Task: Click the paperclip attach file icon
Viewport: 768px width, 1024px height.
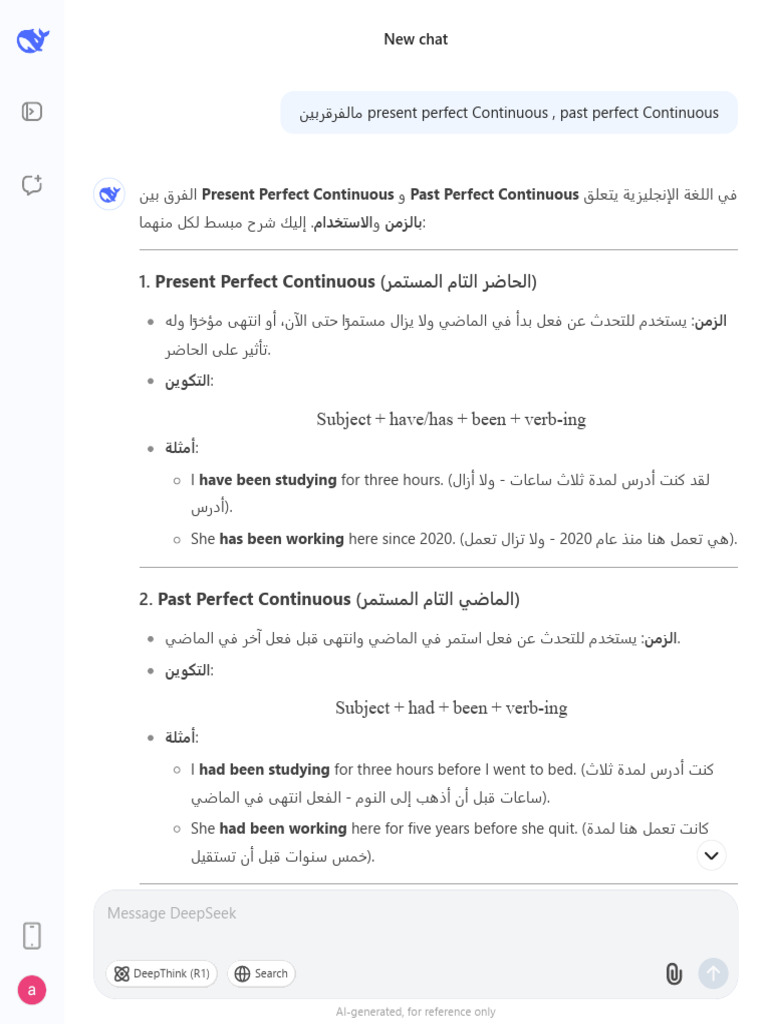Action: [x=674, y=973]
